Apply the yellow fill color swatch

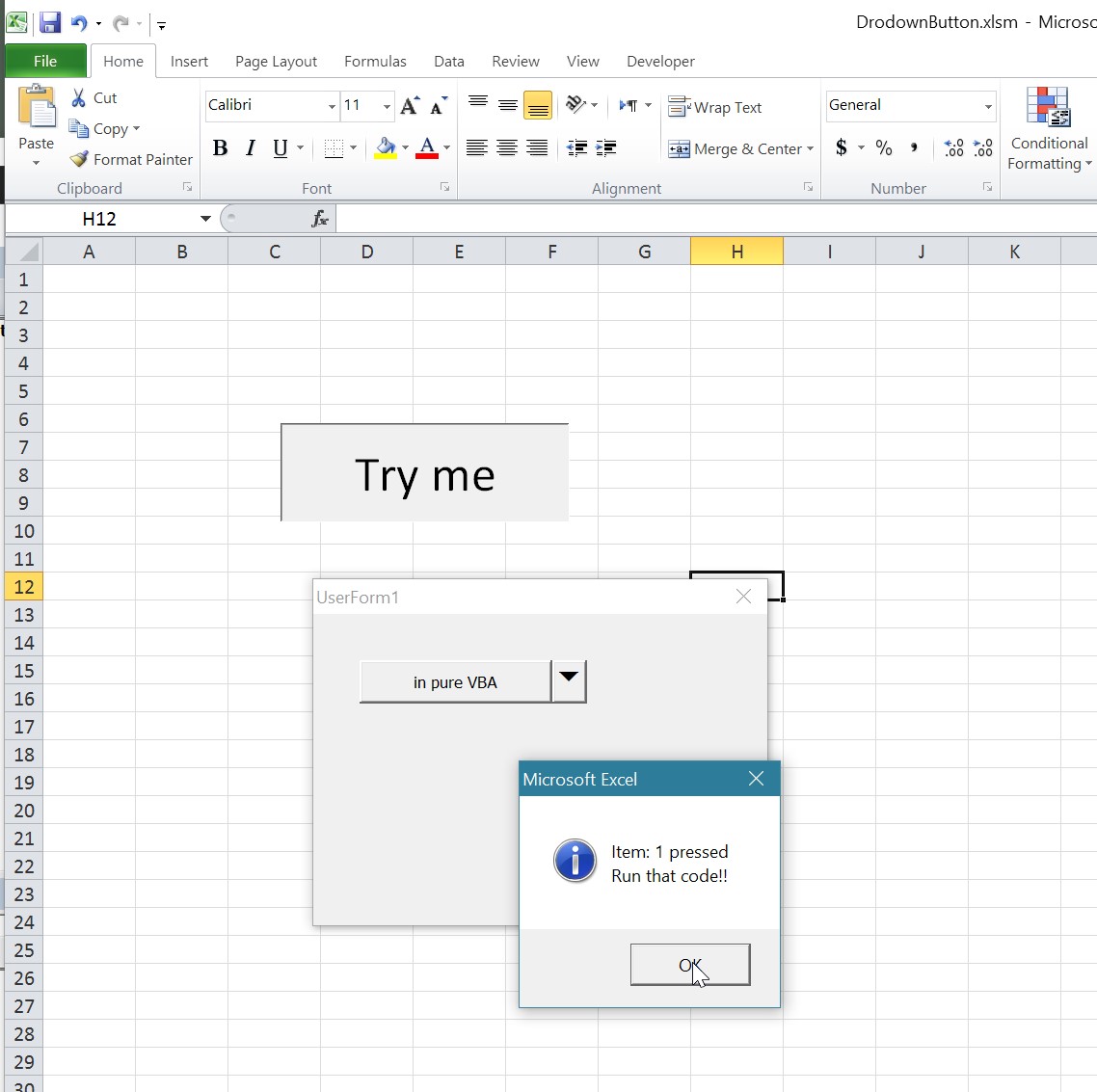[386, 147]
